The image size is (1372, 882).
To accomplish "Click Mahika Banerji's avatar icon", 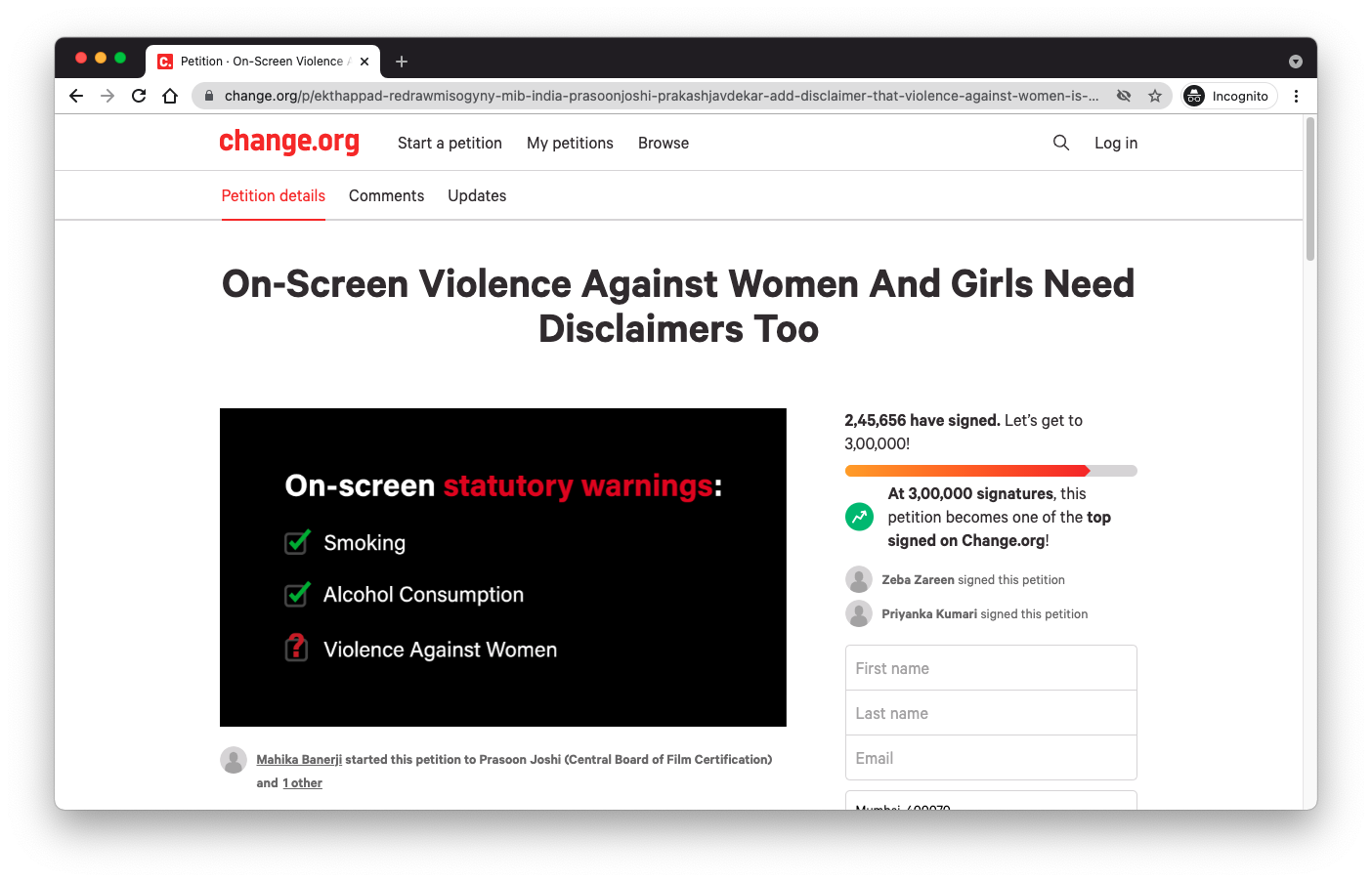I will pyautogui.click(x=234, y=760).
